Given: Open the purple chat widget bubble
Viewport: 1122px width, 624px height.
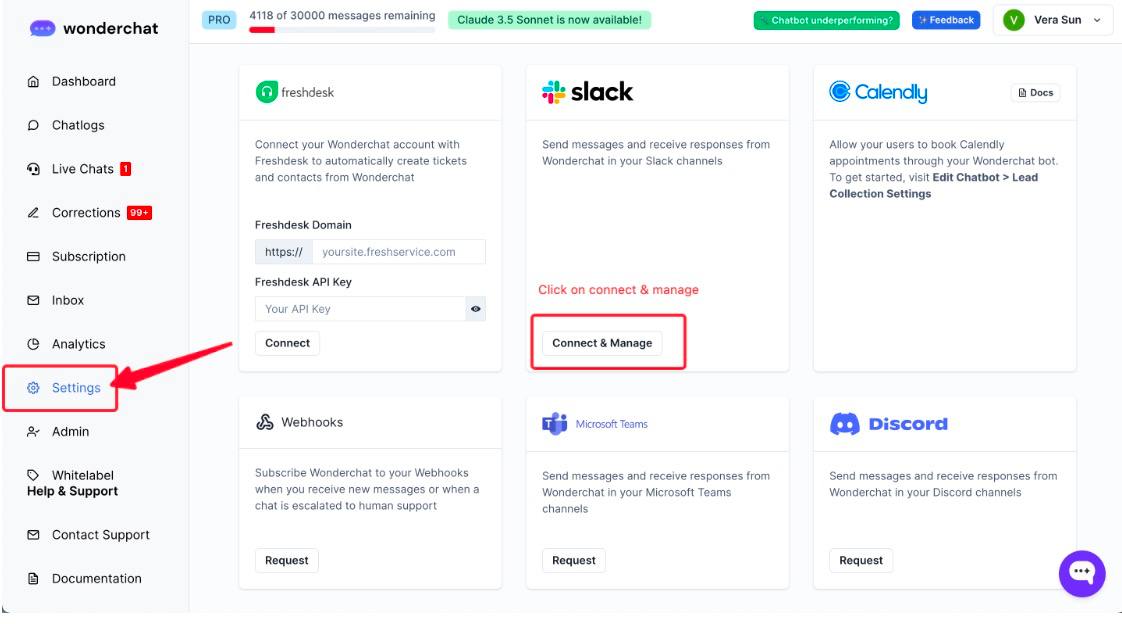Looking at the screenshot, I should coord(1082,573).
